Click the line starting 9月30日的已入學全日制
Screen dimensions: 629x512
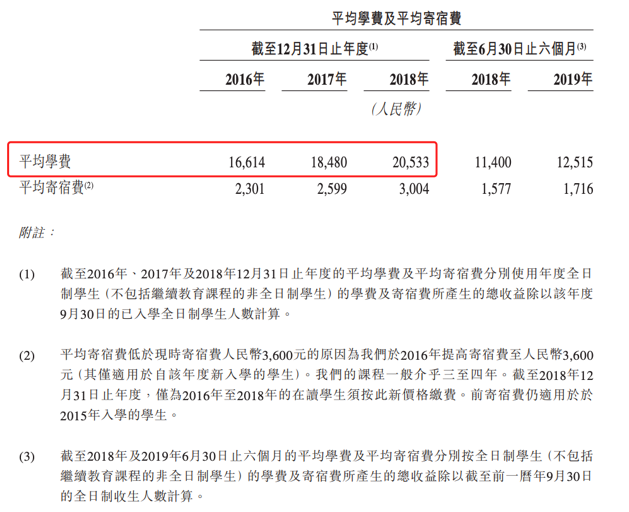click(x=175, y=314)
